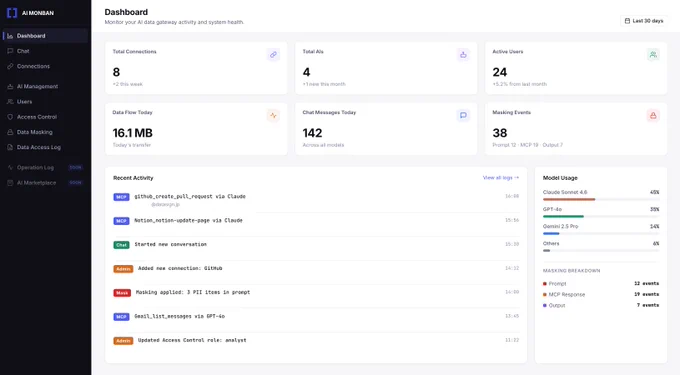Click the lock icon on Masking Events card
Screen dimensions: 680x375
click(653, 115)
